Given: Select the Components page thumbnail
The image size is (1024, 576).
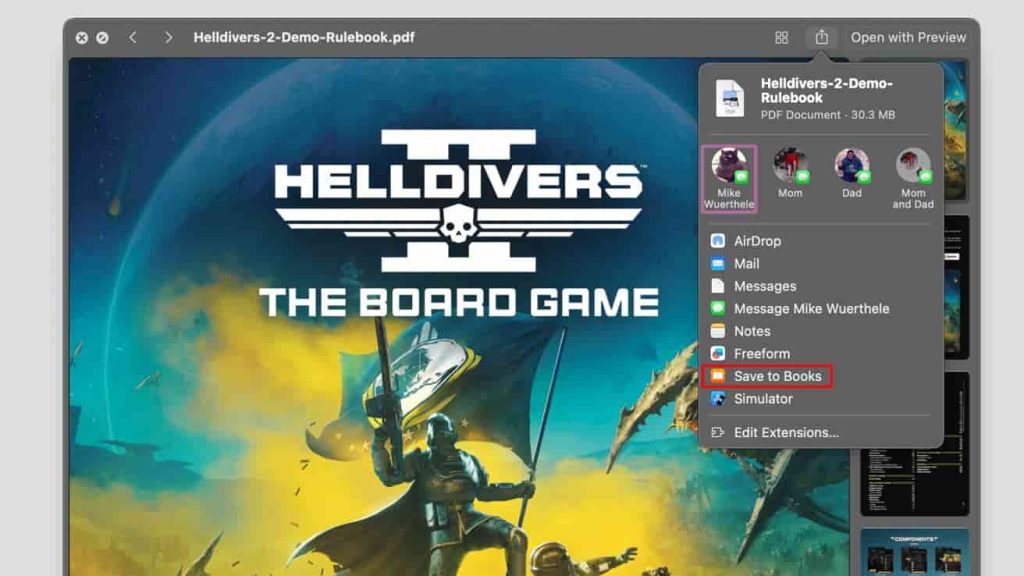Looking at the screenshot, I should point(914,552).
